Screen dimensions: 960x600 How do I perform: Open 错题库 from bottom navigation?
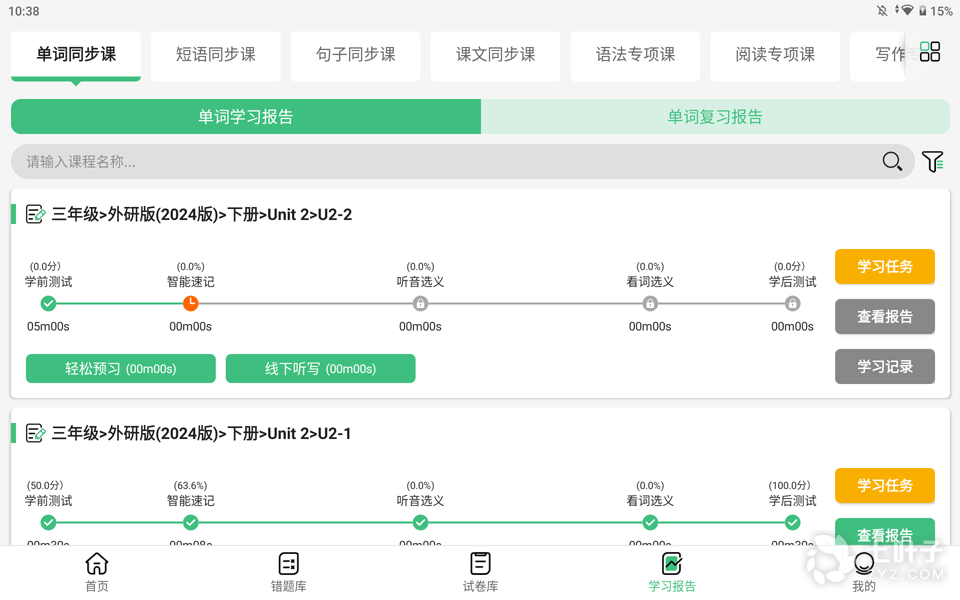click(x=289, y=572)
